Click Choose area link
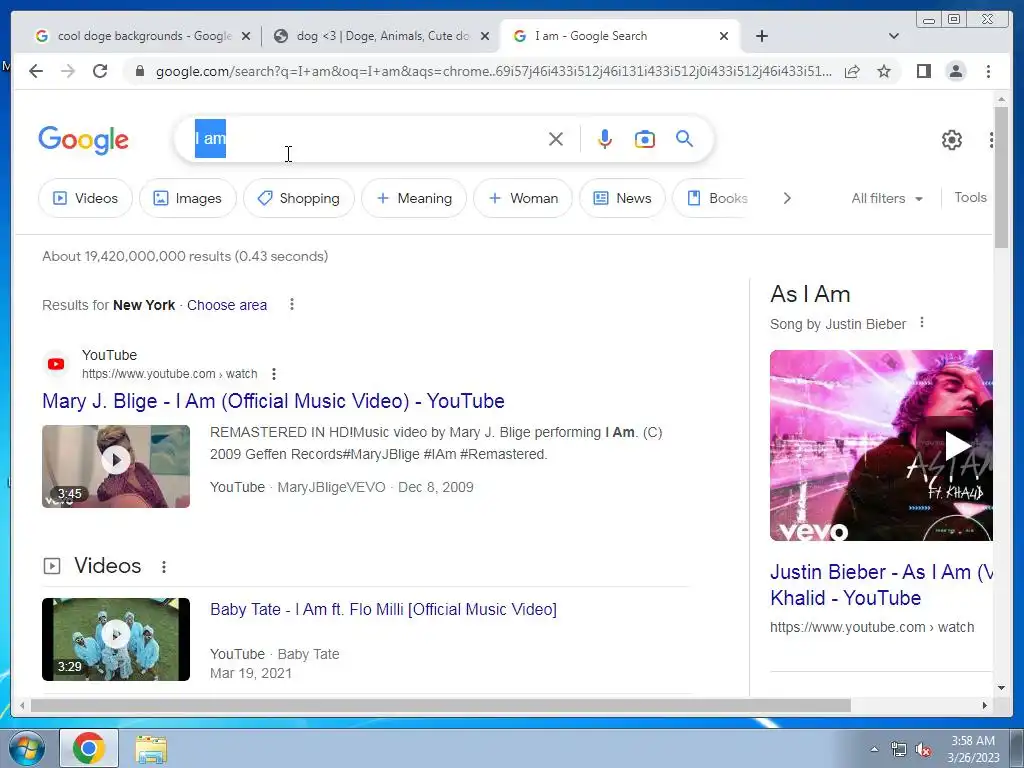 [227, 305]
